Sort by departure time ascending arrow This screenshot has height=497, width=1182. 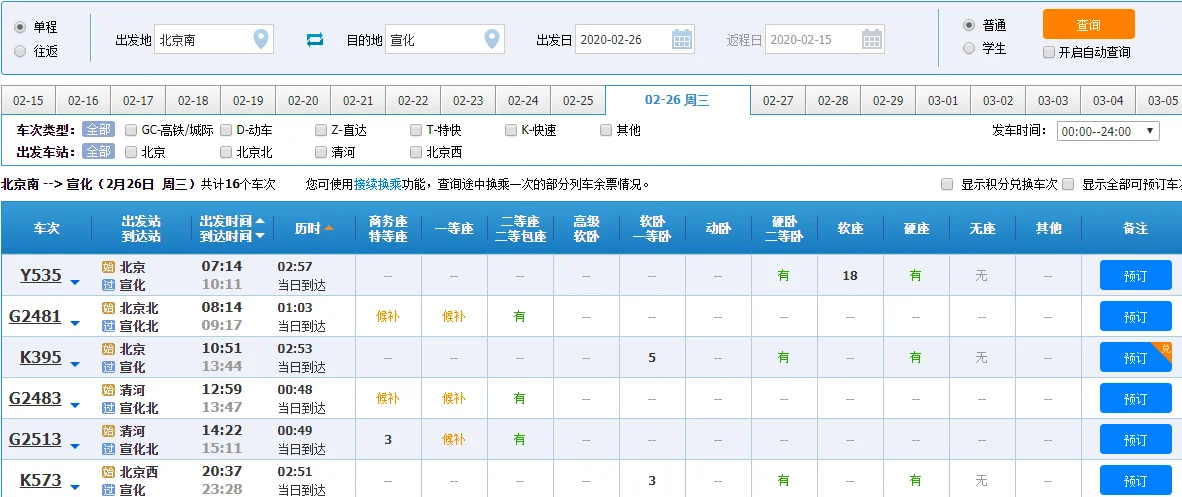coord(260,221)
